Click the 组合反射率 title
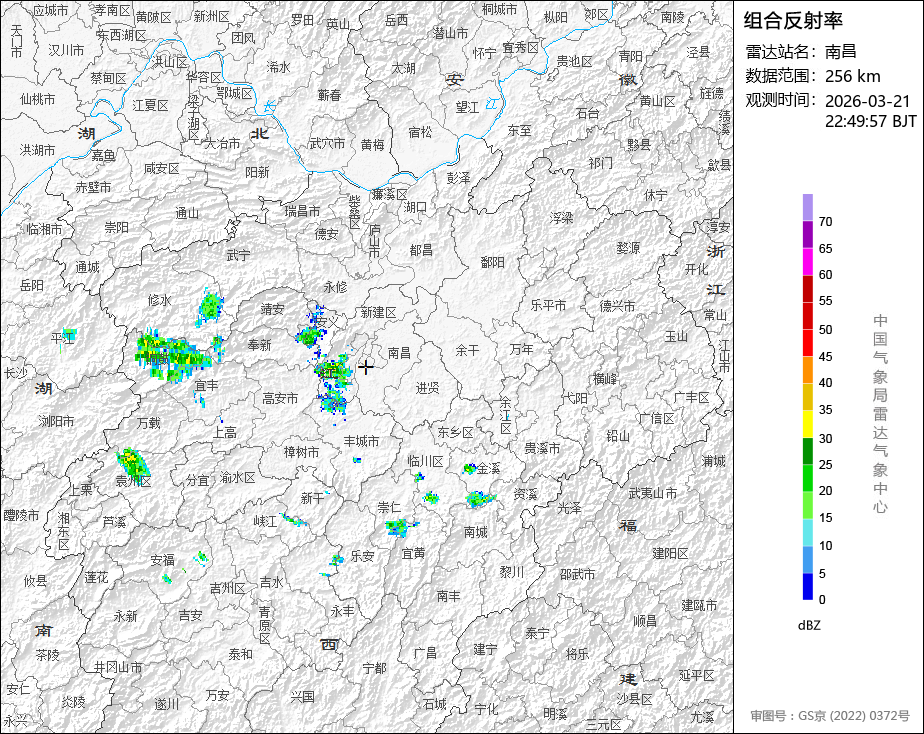This screenshot has width=924, height=734. tap(793, 21)
